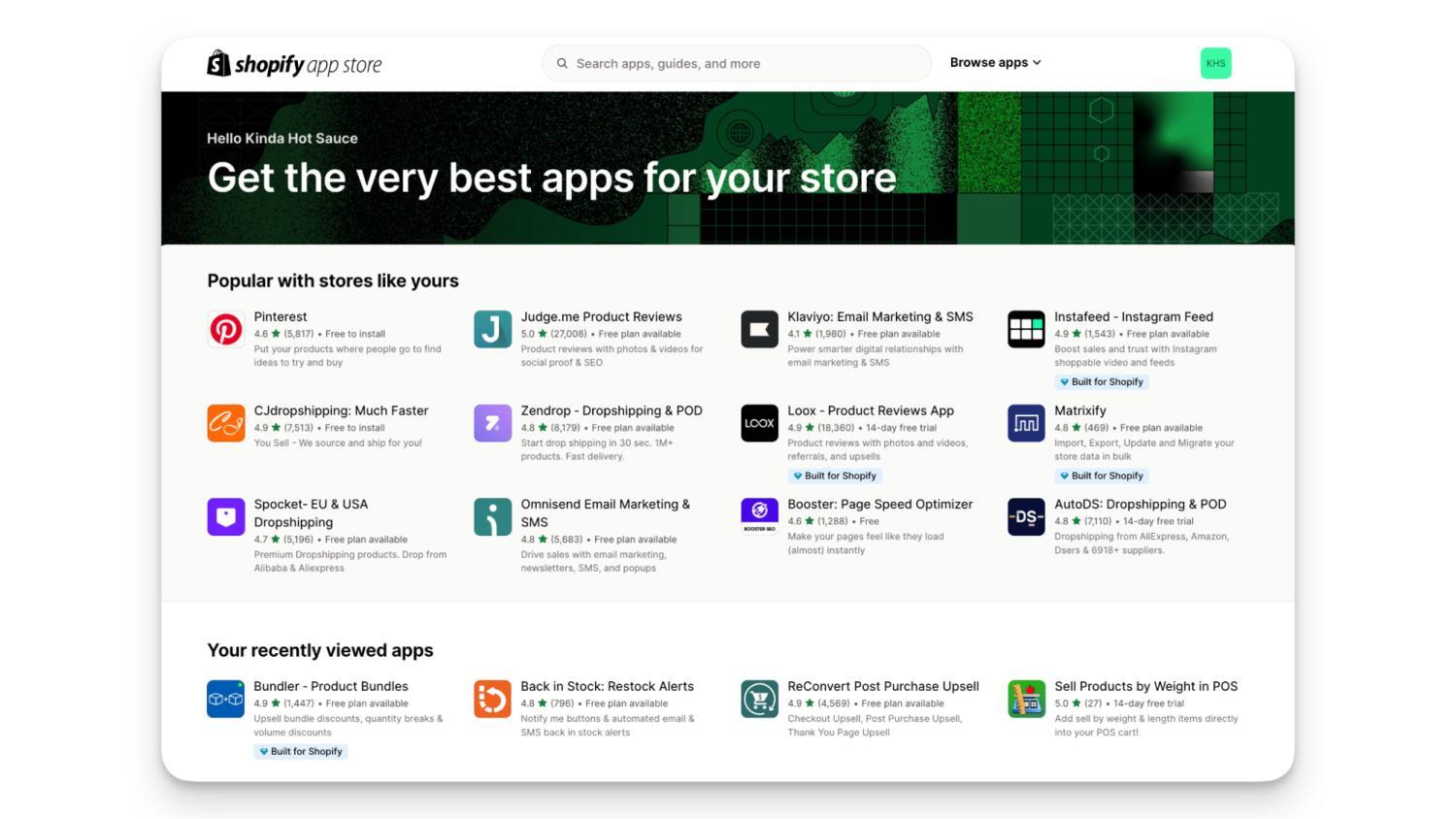Open Booster: Page Speed Optimizer title link
Image resolution: width=1456 pixels, height=819 pixels.
(x=879, y=505)
